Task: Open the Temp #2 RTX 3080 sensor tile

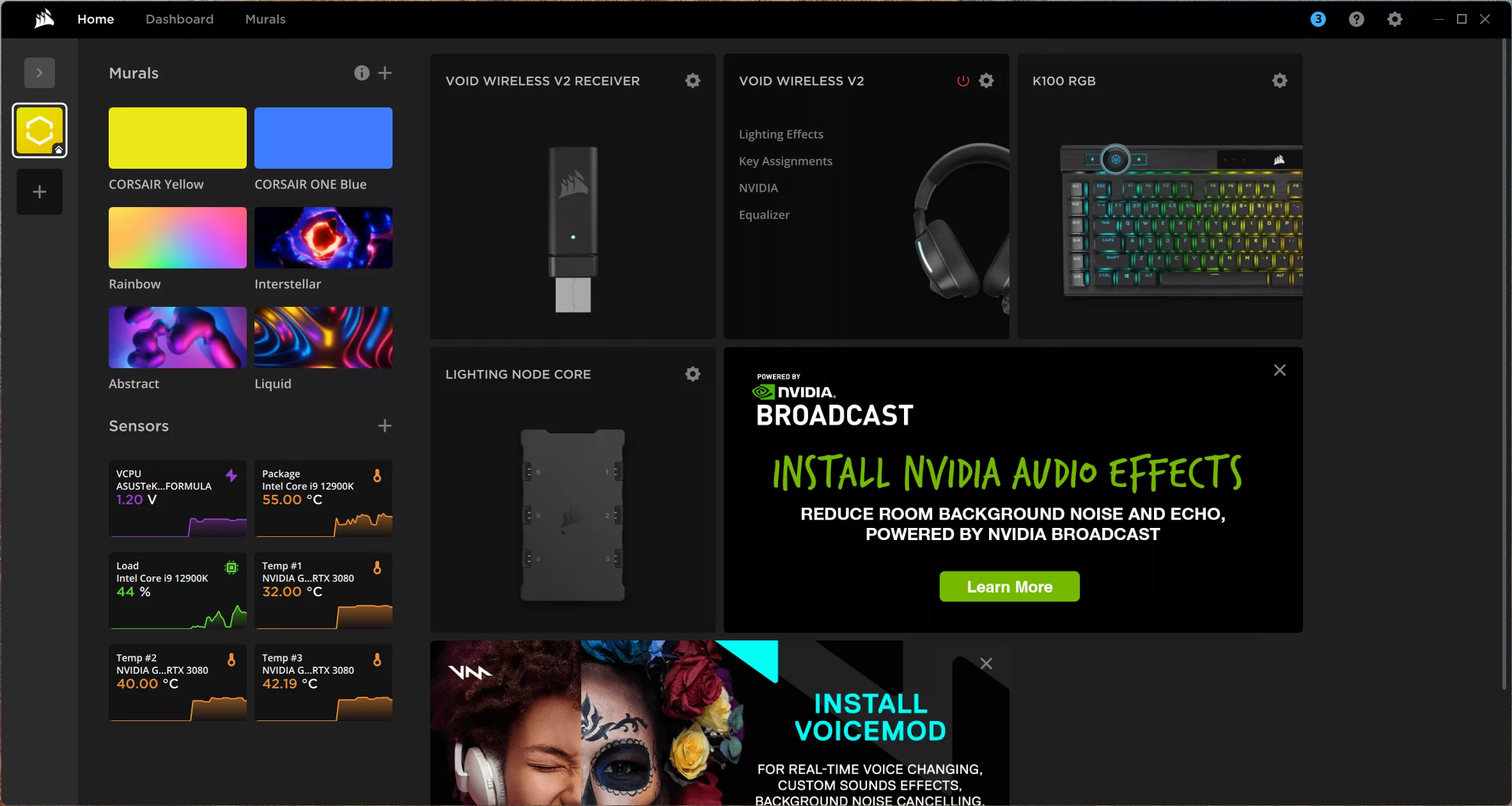Action: click(178, 683)
